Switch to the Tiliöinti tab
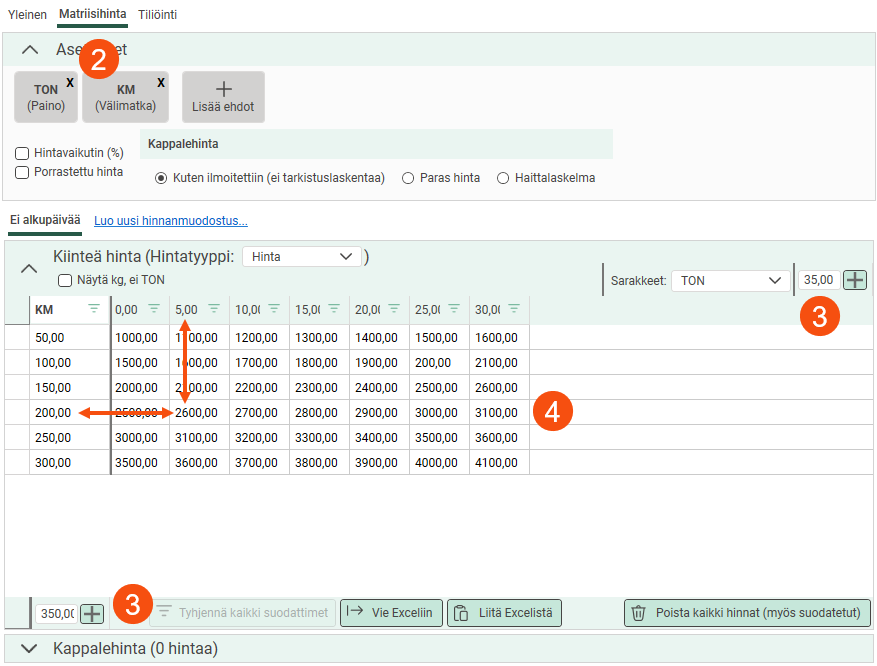 coord(157,15)
